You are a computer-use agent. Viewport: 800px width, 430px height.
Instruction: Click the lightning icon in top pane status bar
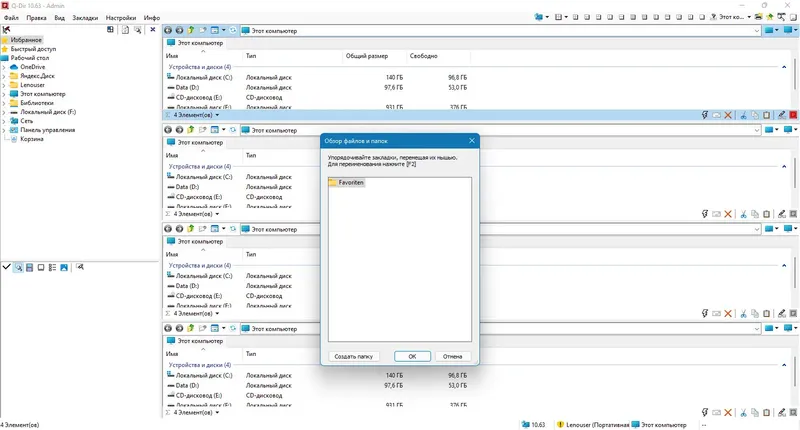705,115
